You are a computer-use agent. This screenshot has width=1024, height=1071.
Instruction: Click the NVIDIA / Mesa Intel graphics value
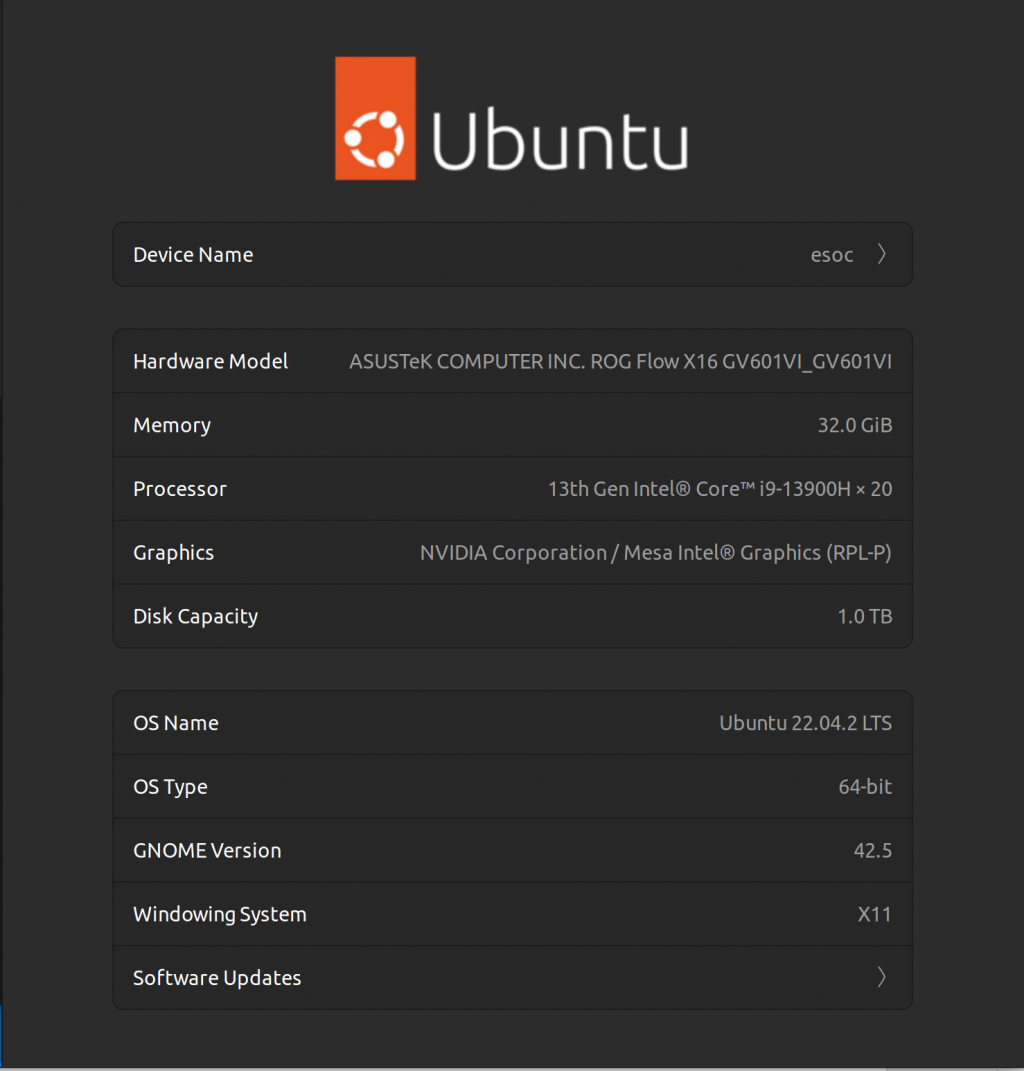coord(655,553)
